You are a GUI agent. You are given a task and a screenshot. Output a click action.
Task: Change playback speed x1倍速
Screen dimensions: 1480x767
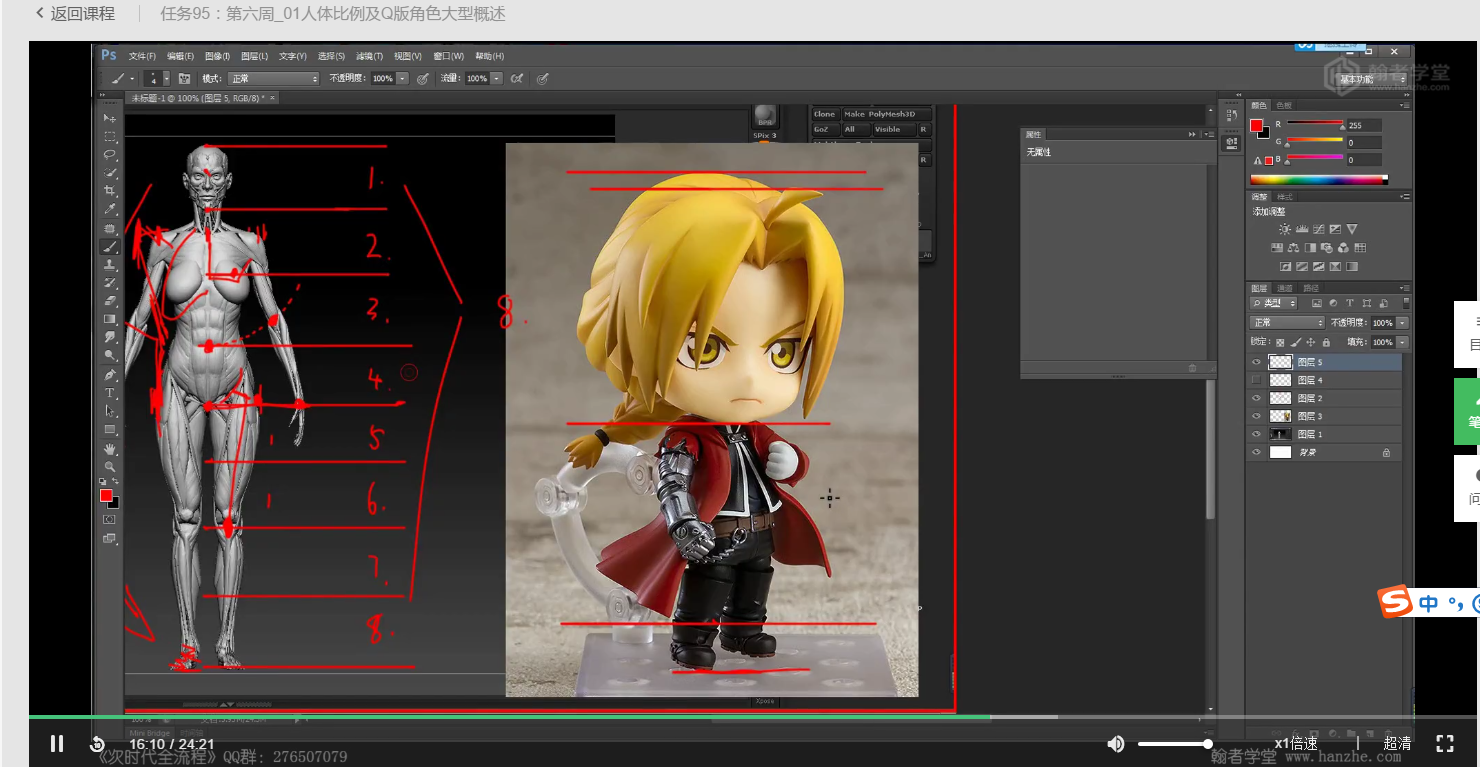coord(1296,743)
